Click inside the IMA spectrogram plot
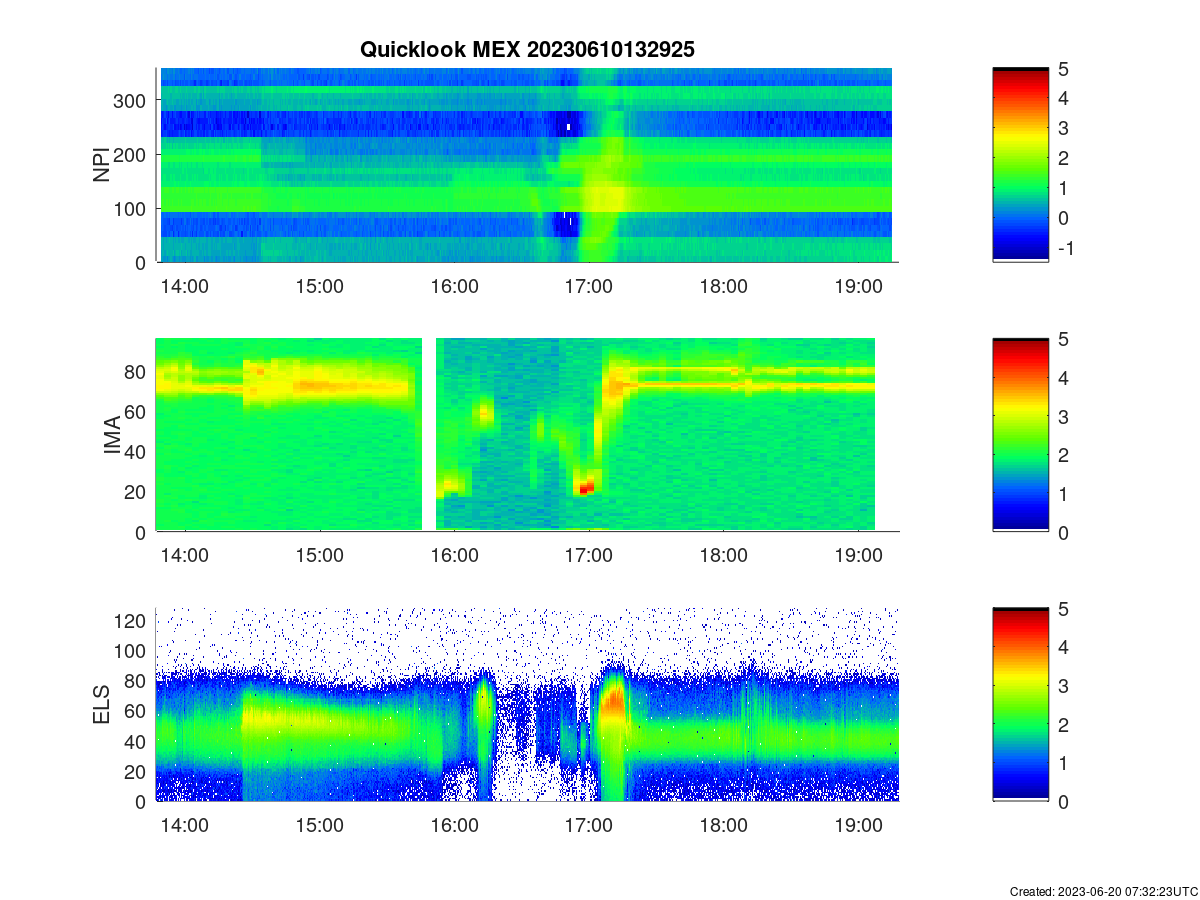This screenshot has width=1200, height=900. [x=527, y=435]
